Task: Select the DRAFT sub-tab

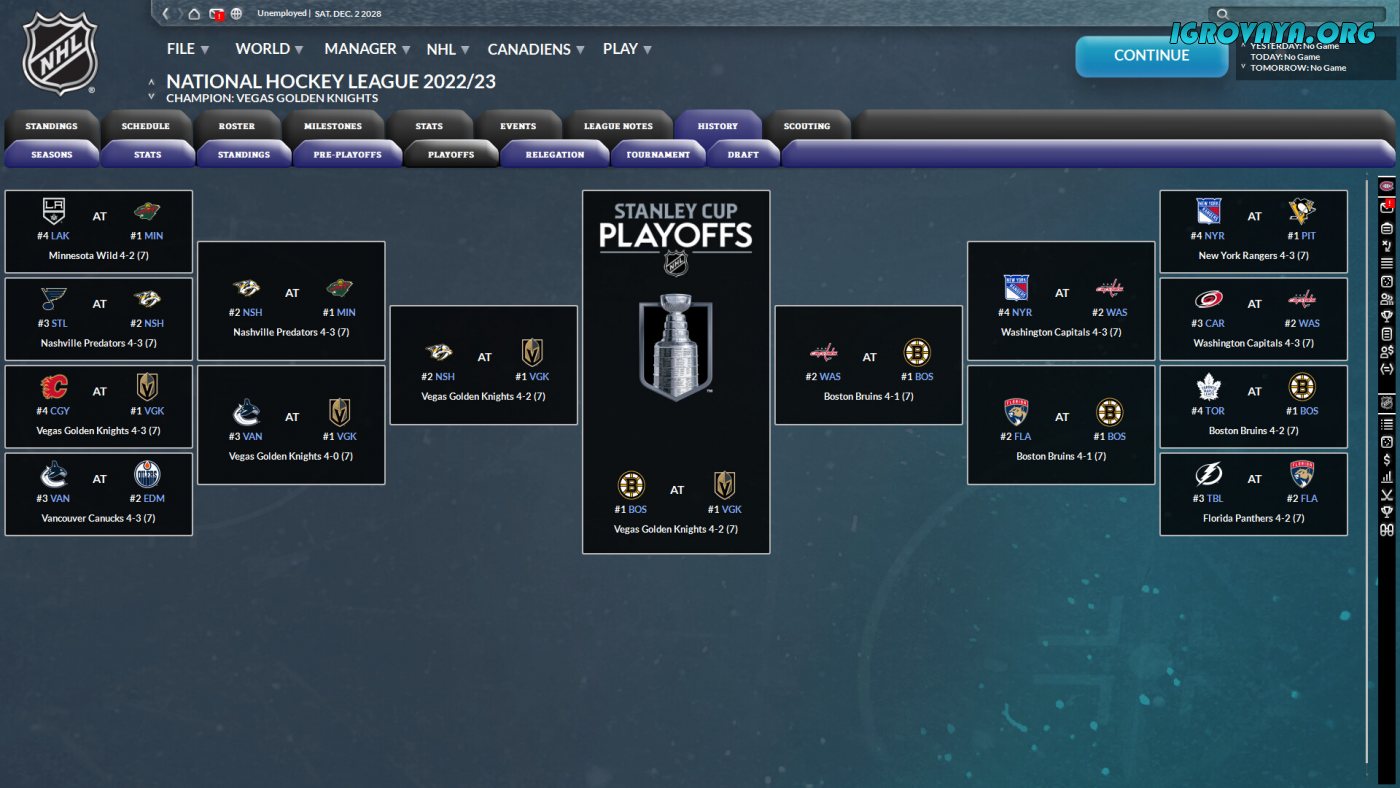Action: click(x=743, y=154)
